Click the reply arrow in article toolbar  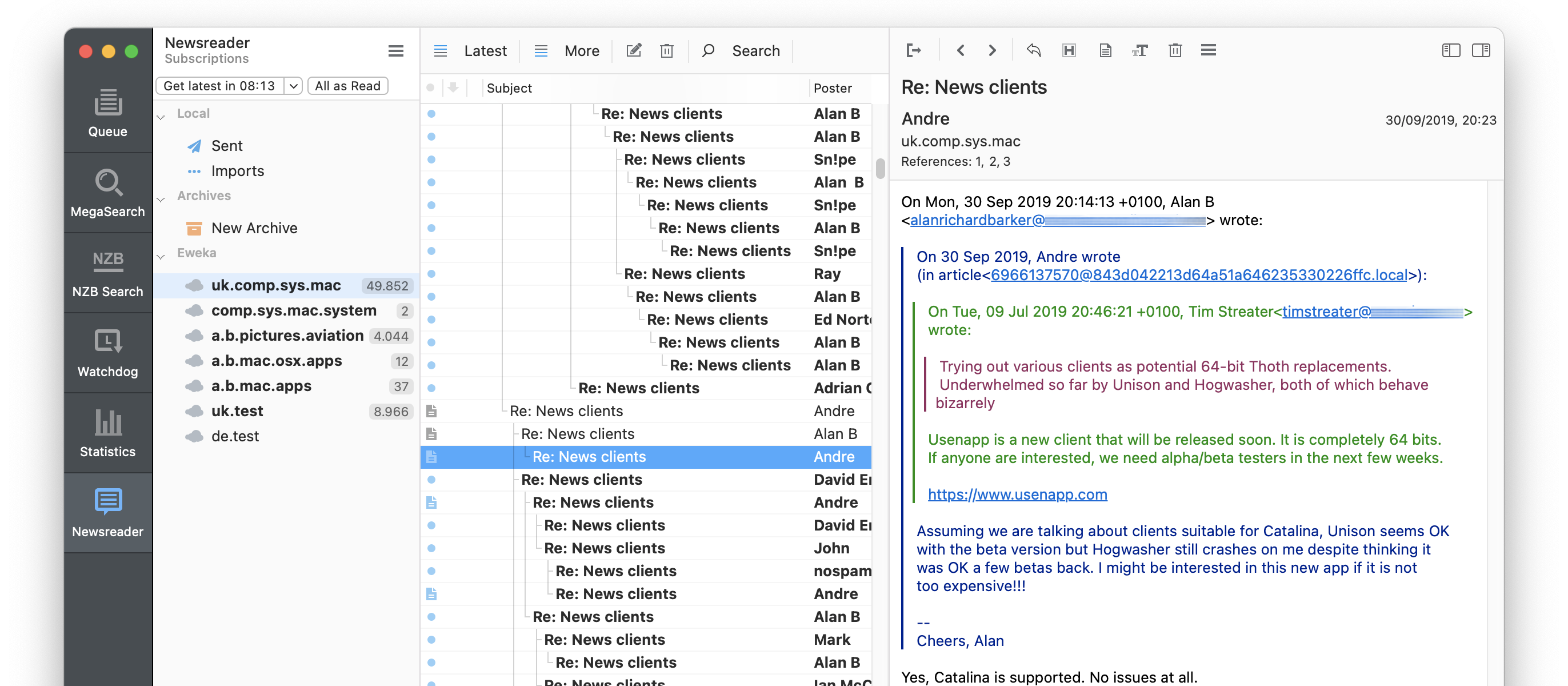point(1033,50)
